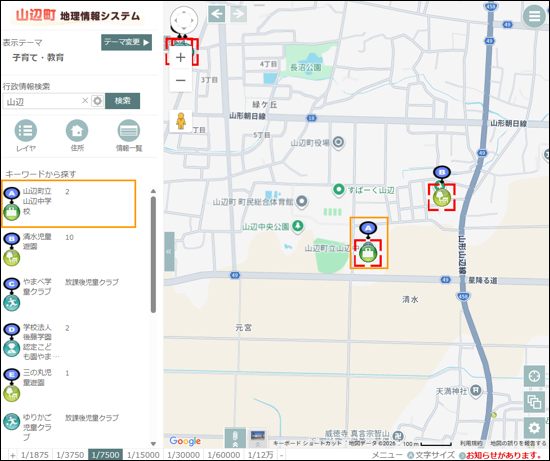Open the 住所 address search icon

[x=77, y=131]
